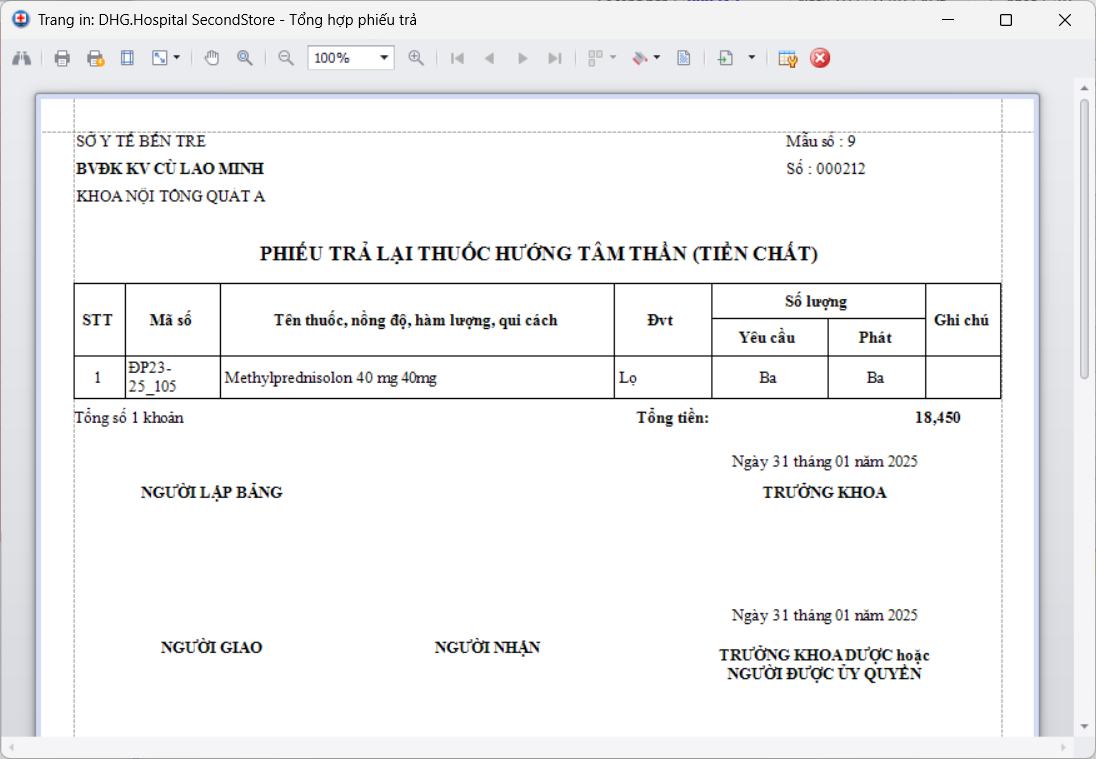
Task: Expand the Multiple Pages dropdown arrow
Action: coord(613,58)
